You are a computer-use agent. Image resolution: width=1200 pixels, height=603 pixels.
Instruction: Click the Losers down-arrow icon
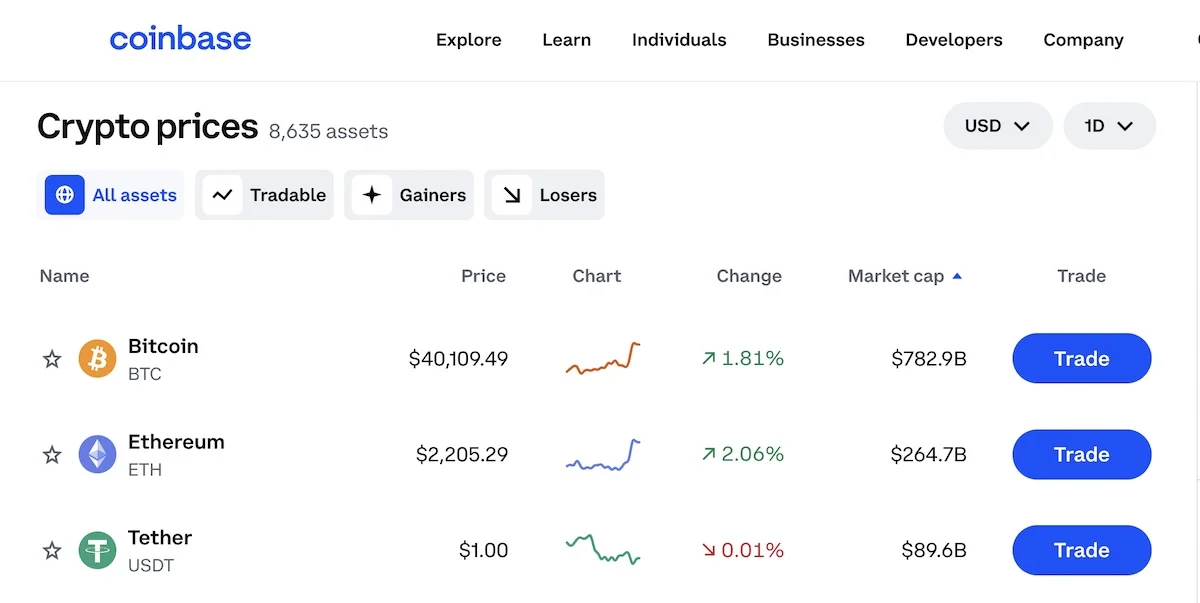point(512,195)
